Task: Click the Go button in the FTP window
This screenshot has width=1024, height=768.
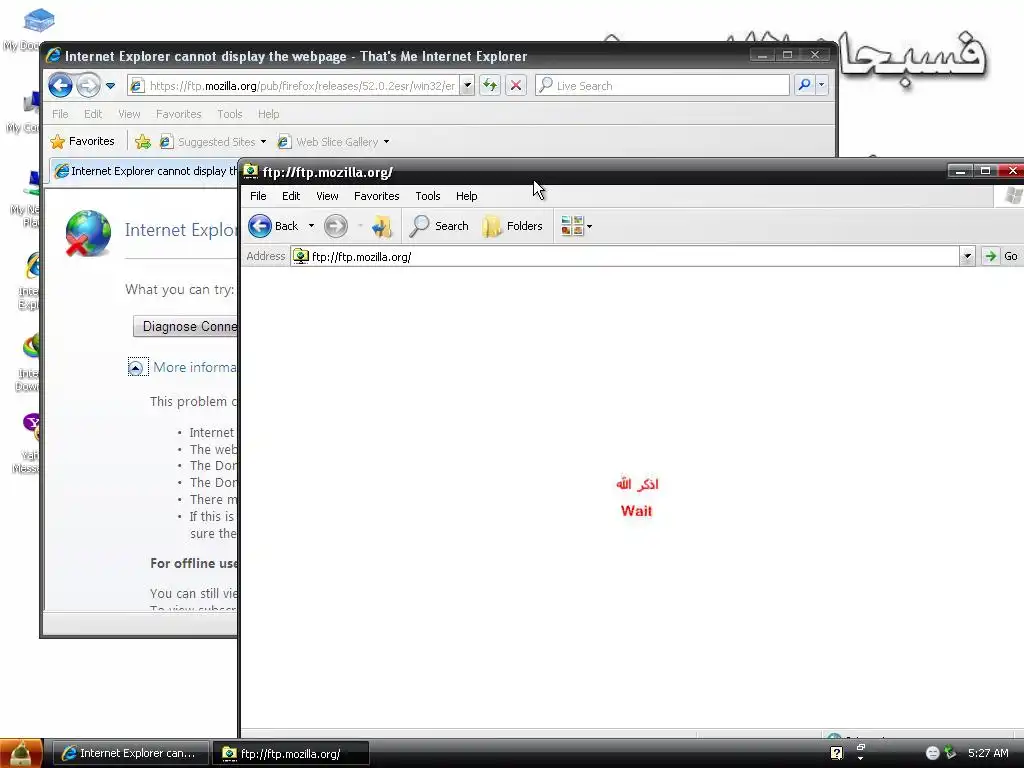Action: point(1002,257)
